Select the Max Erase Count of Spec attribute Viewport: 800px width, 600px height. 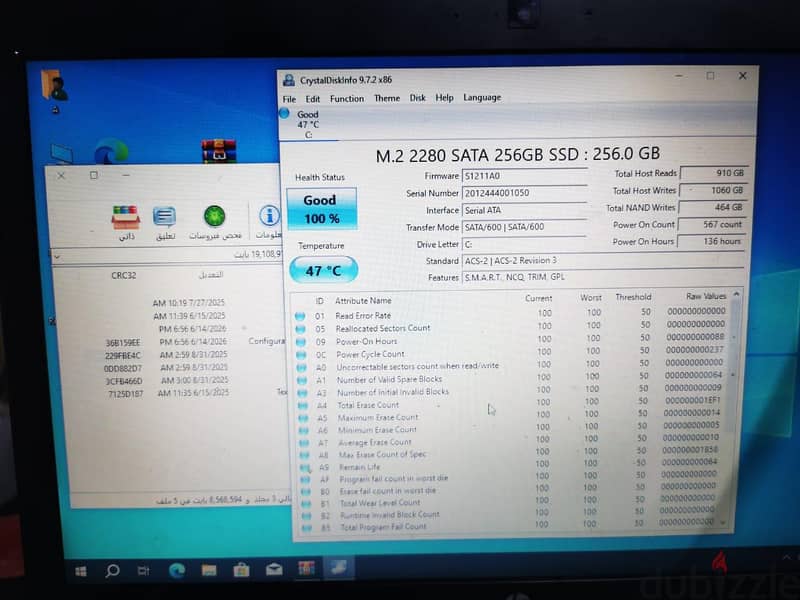382,455
